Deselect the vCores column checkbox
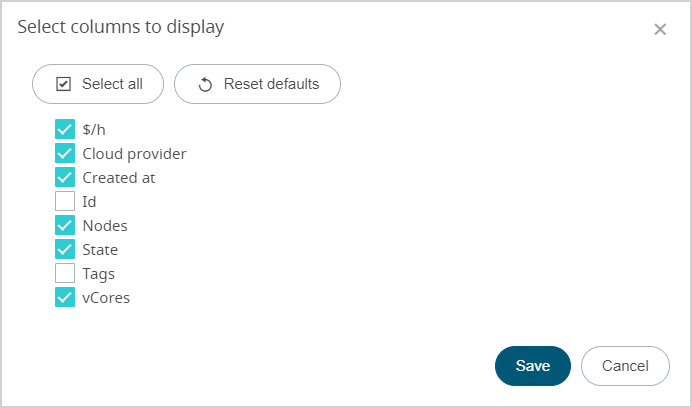This screenshot has width=692, height=408. 65,297
